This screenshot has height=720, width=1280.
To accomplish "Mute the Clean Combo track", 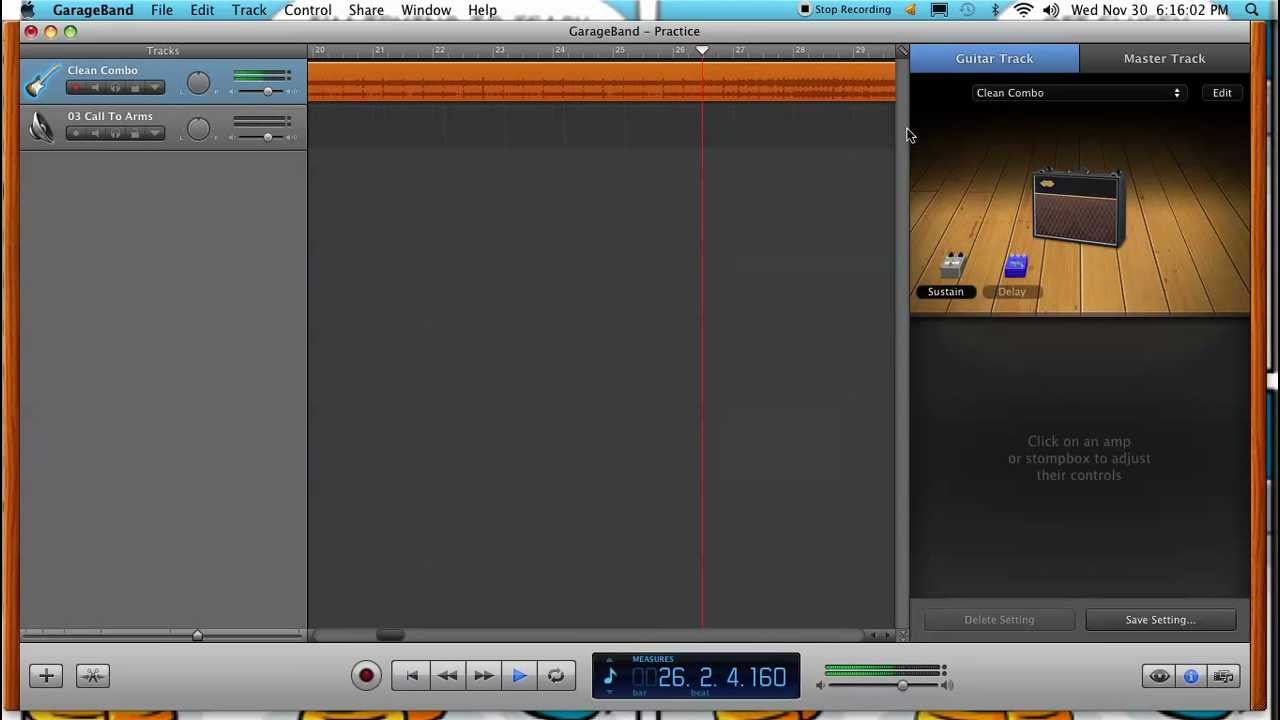I will coord(95,88).
